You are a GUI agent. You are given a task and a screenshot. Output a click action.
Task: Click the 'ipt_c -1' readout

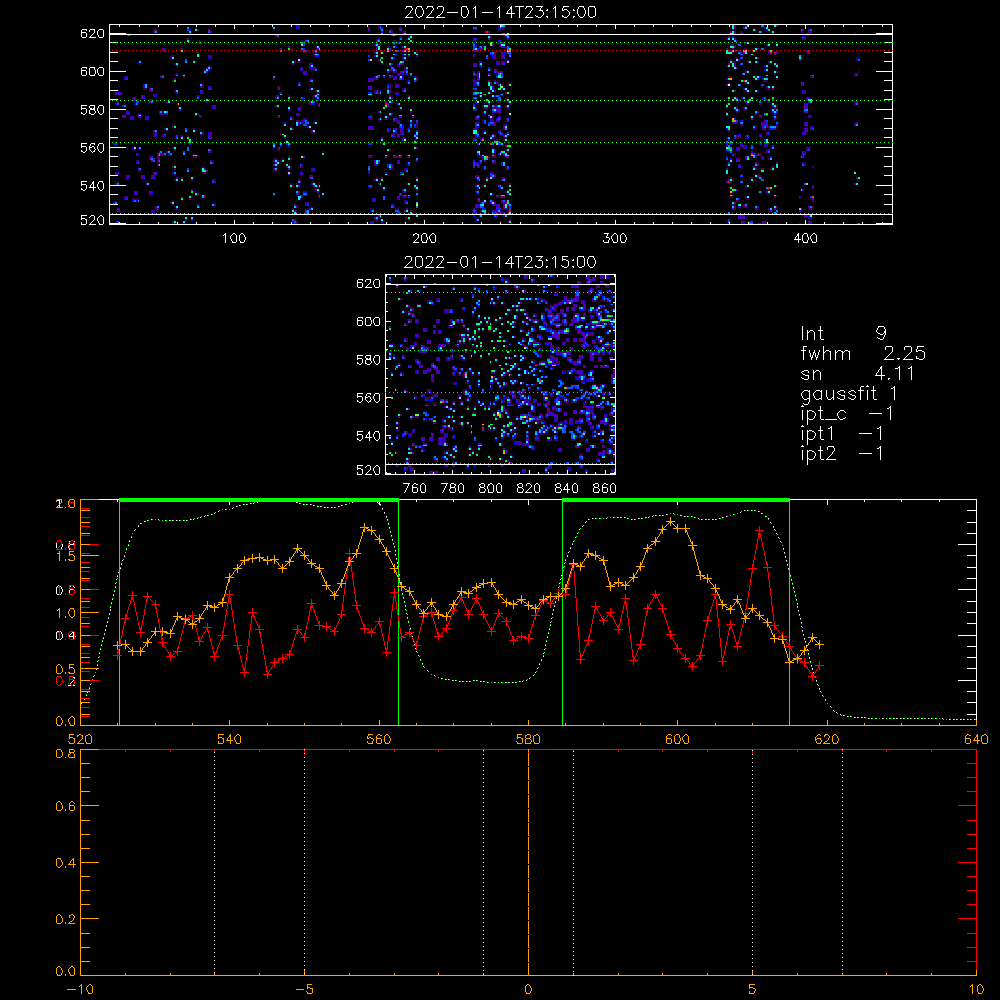[x=847, y=414]
